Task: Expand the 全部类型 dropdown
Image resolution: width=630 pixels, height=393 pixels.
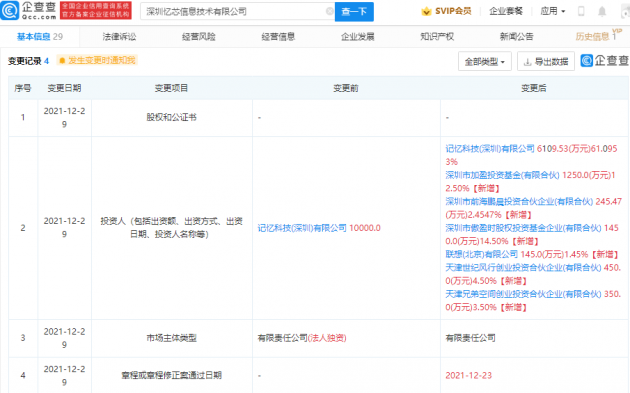Action: (485, 61)
